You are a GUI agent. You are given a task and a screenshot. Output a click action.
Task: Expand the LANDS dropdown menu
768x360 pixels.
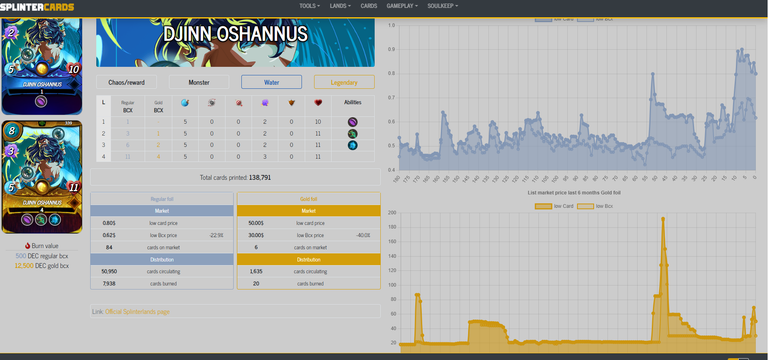[x=340, y=6]
